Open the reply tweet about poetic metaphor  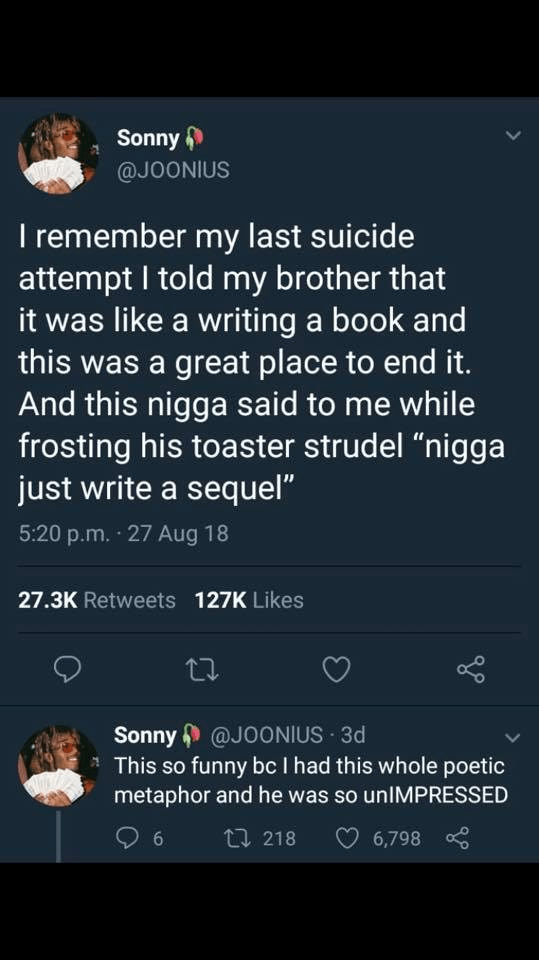(311, 780)
